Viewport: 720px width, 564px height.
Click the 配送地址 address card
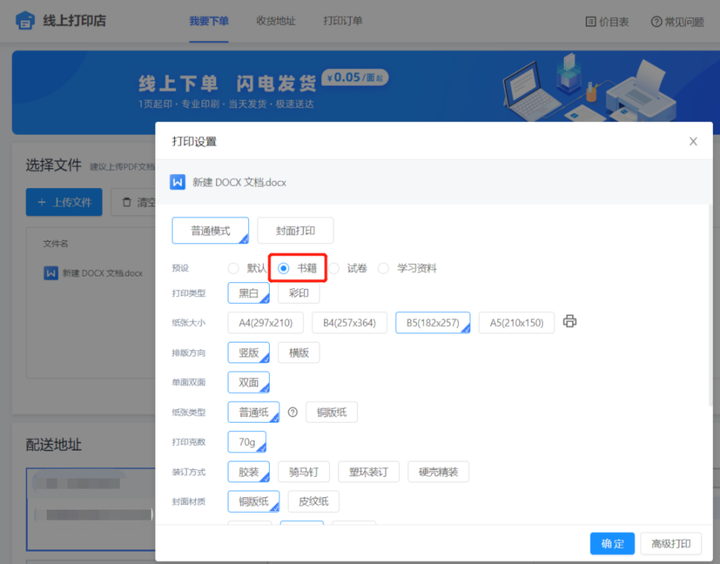(x=90, y=509)
